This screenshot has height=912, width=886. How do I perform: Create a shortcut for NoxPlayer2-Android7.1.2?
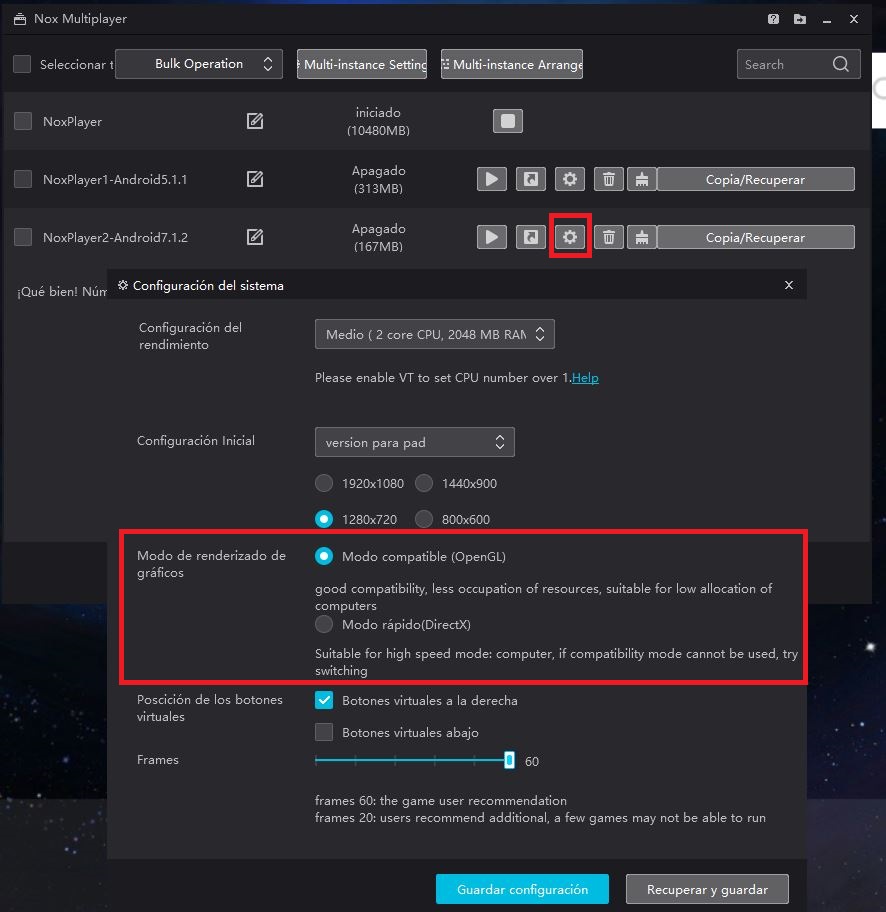click(531, 237)
